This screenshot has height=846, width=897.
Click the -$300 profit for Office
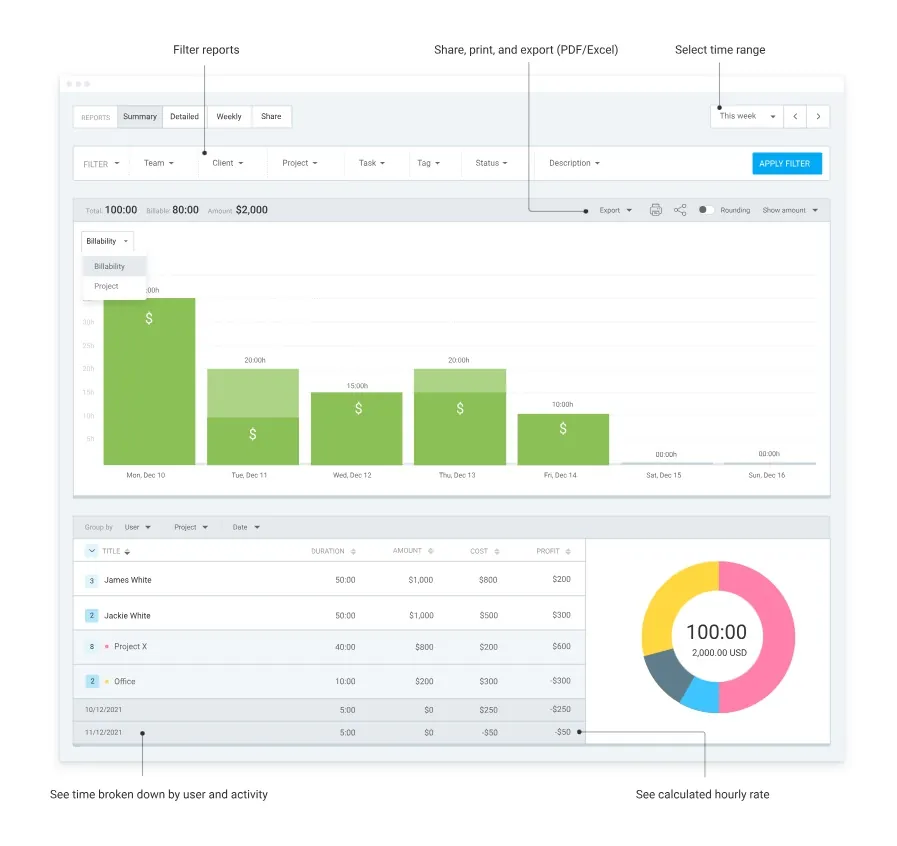coord(560,681)
